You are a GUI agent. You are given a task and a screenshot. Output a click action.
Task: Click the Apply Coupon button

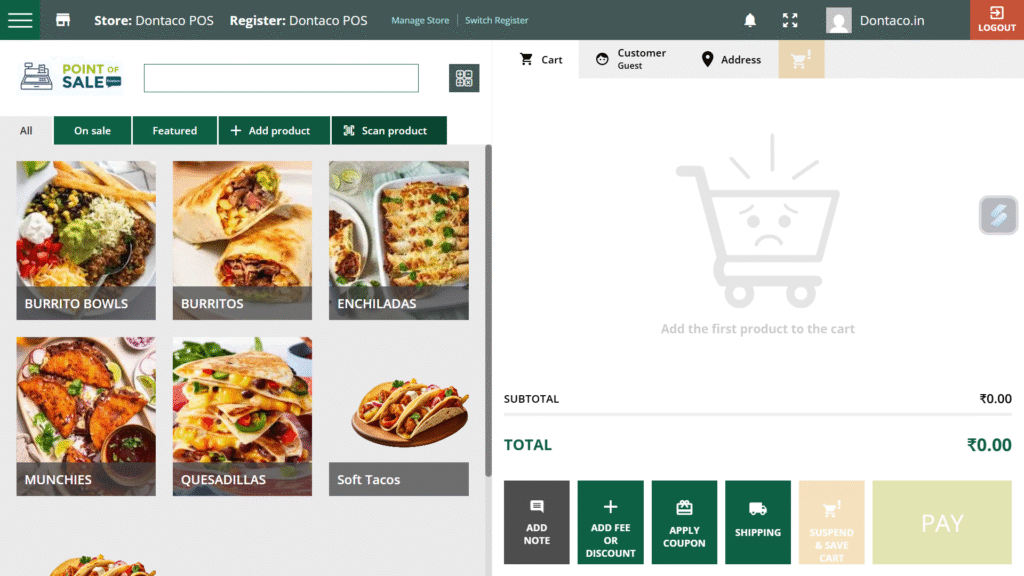(x=684, y=522)
